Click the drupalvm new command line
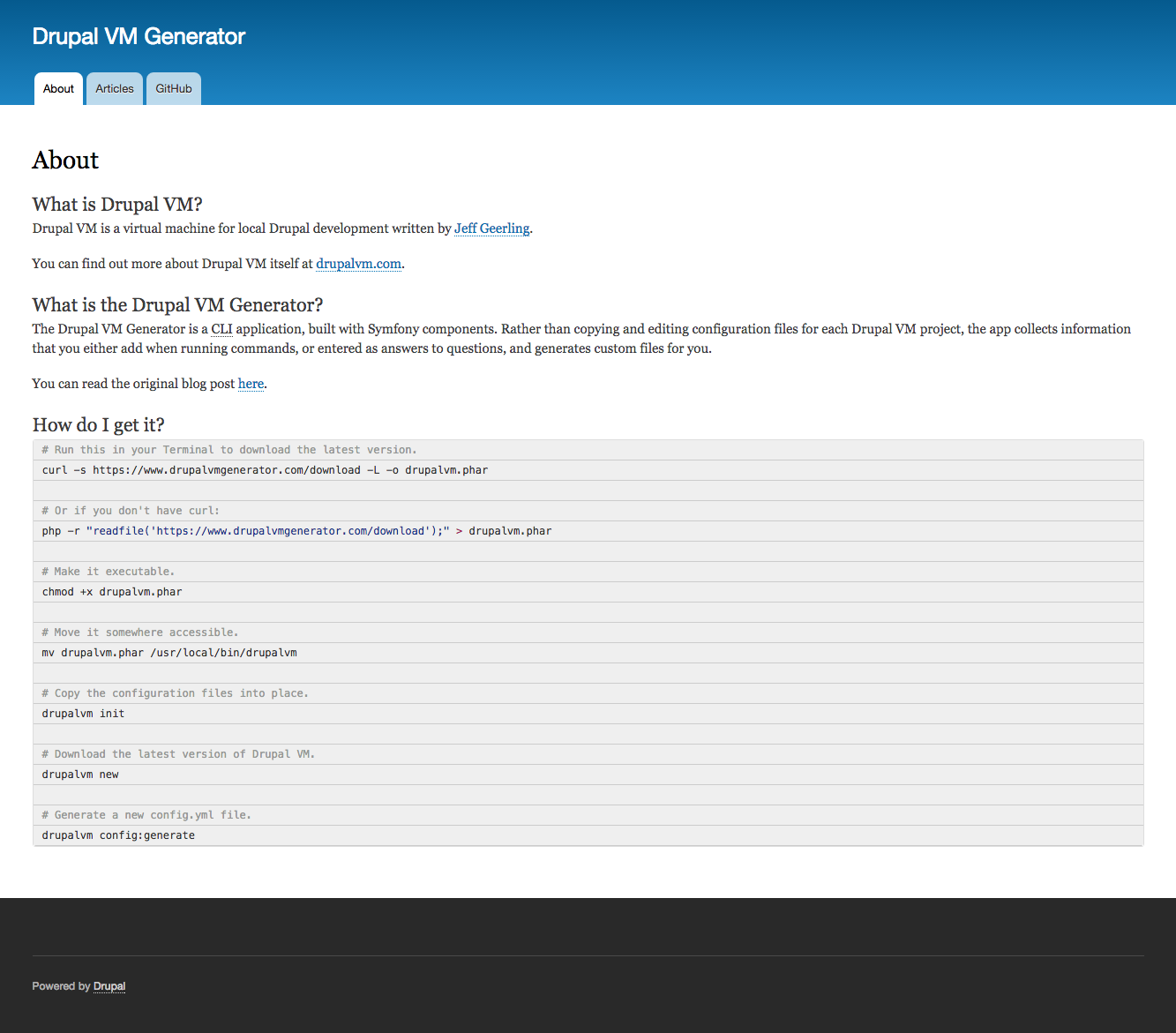 [80, 775]
